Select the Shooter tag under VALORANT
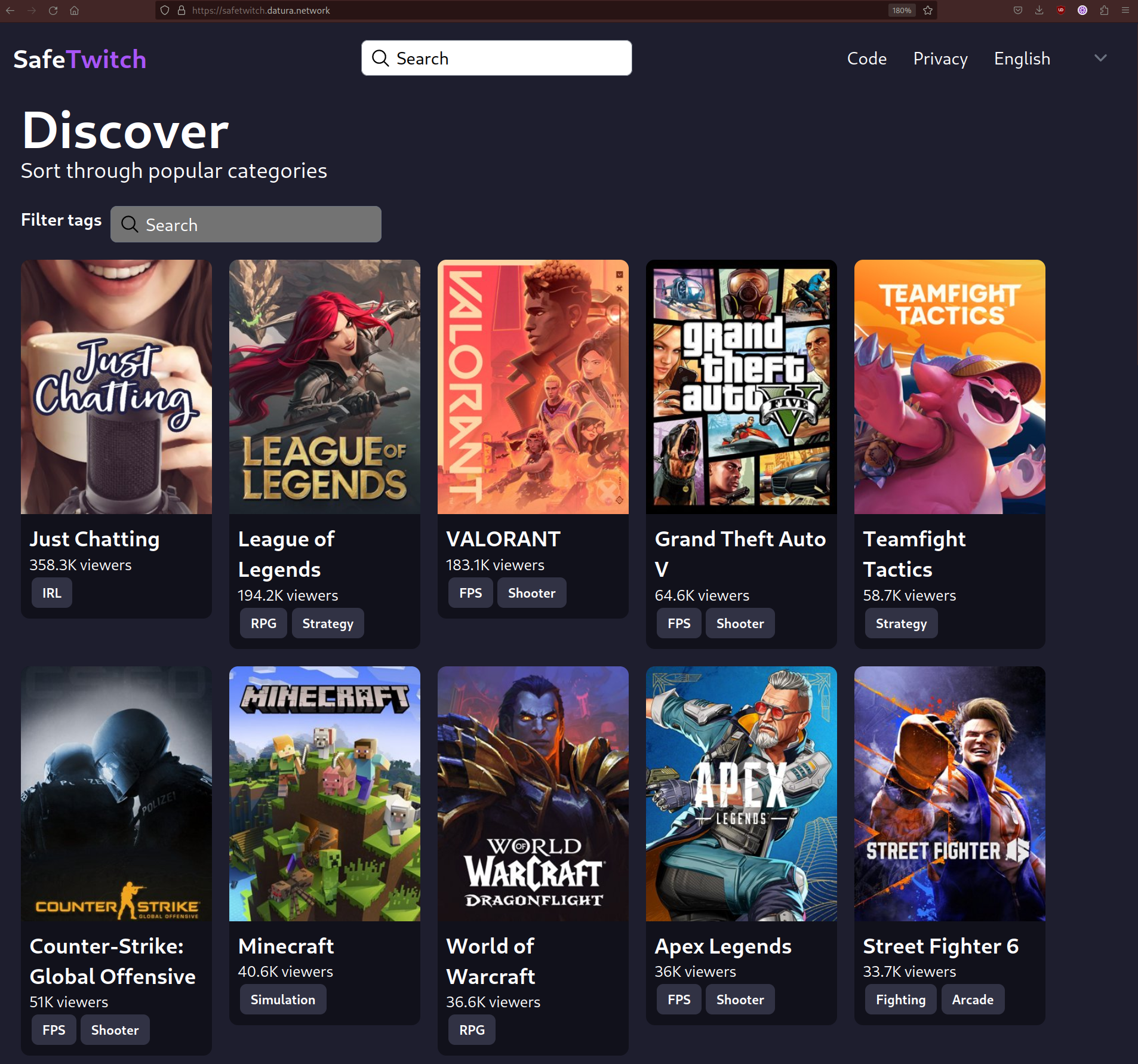This screenshot has width=1138, height=1064. pos(531,593)
